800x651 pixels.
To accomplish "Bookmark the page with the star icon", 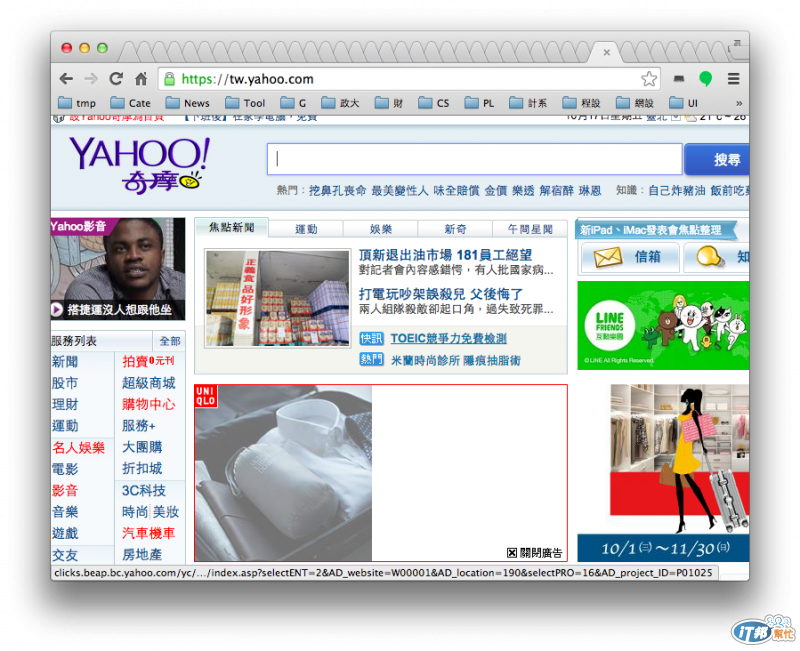I will pyautogui.click(x=648, y=79).
